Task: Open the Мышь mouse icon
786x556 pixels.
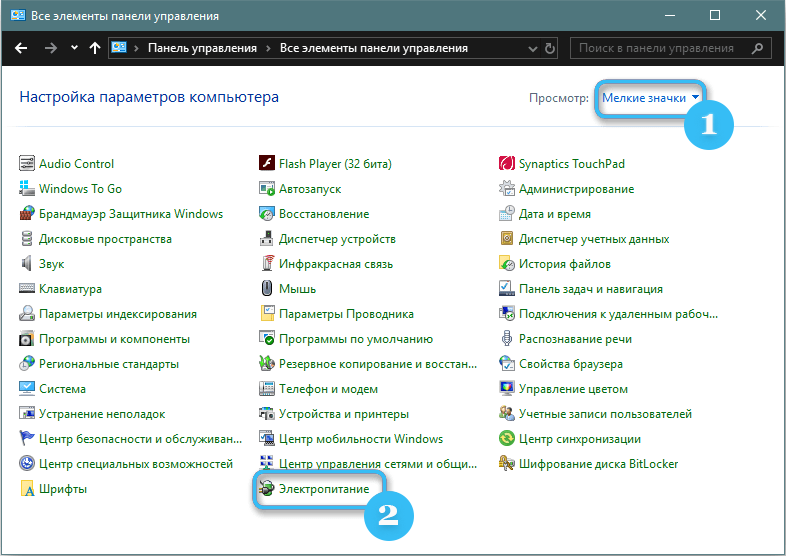Action: pos(267,289)
